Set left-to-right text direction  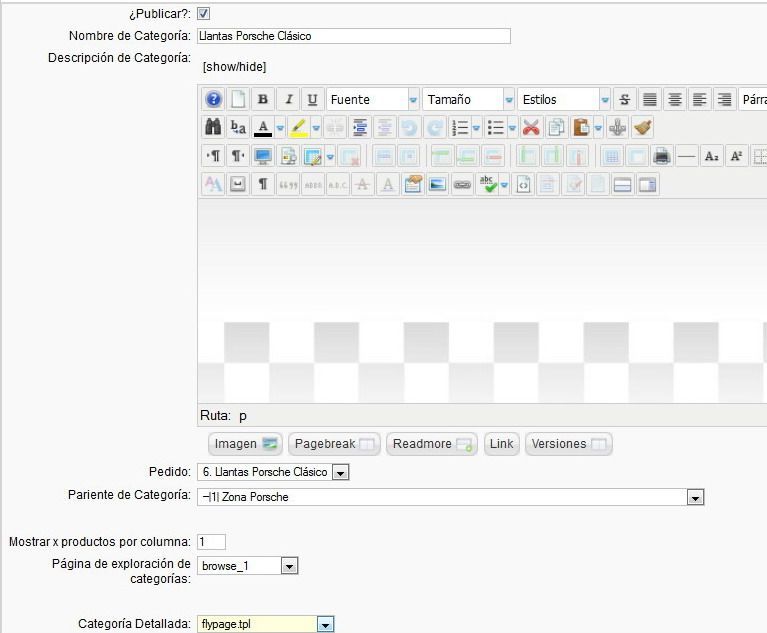213,157
